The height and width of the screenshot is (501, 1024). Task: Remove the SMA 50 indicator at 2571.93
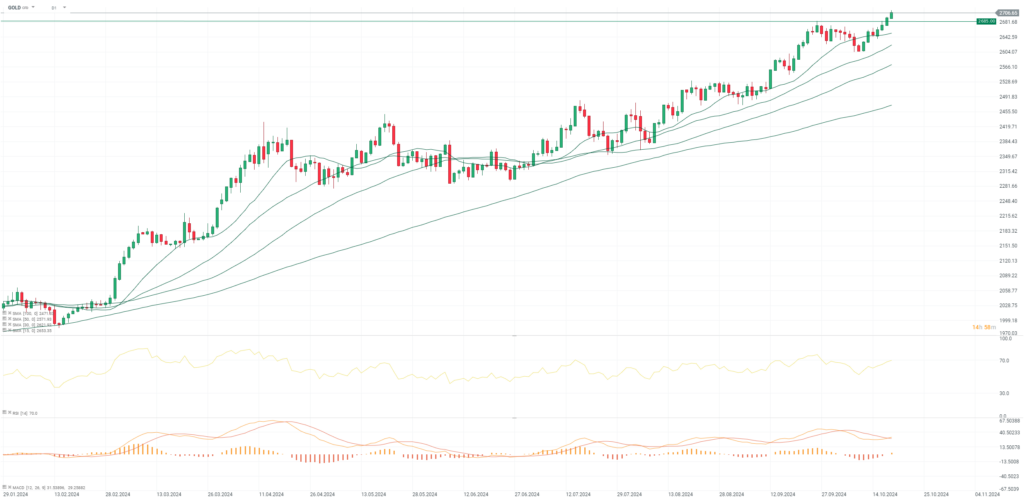tap(10, 319)
